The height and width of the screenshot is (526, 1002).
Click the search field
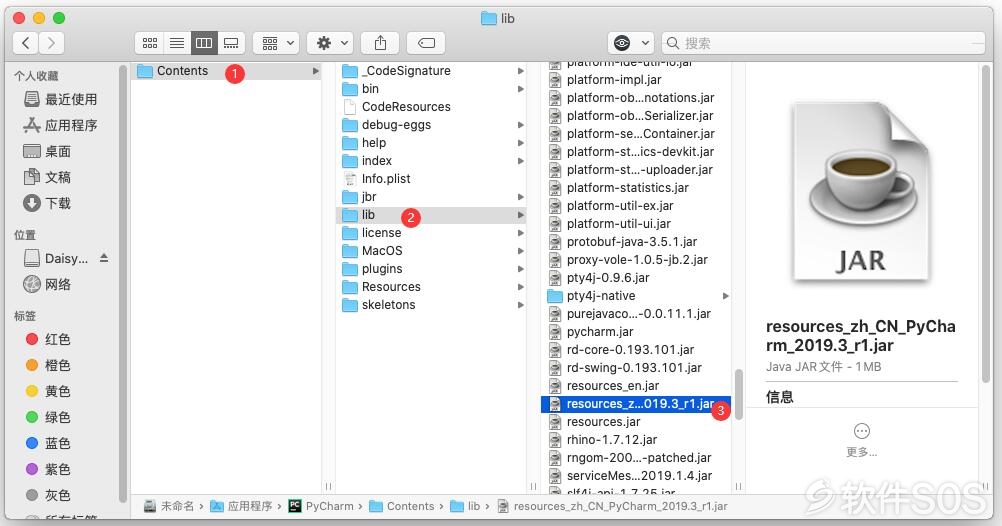click(823, 43)
